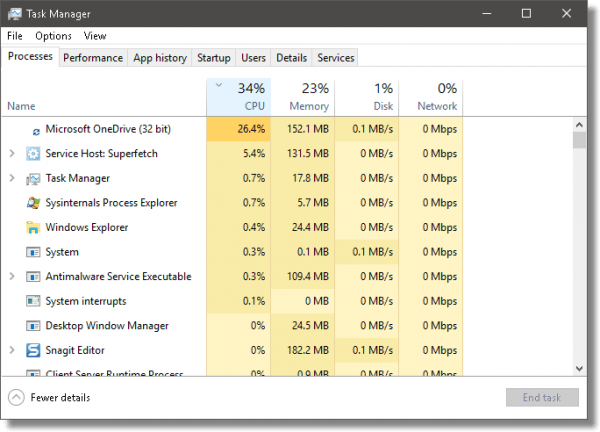Image resolution: width=600 pixels, height=432 pixels.
Task: Click the scrollbar up arrow
Action: [579, 125]
